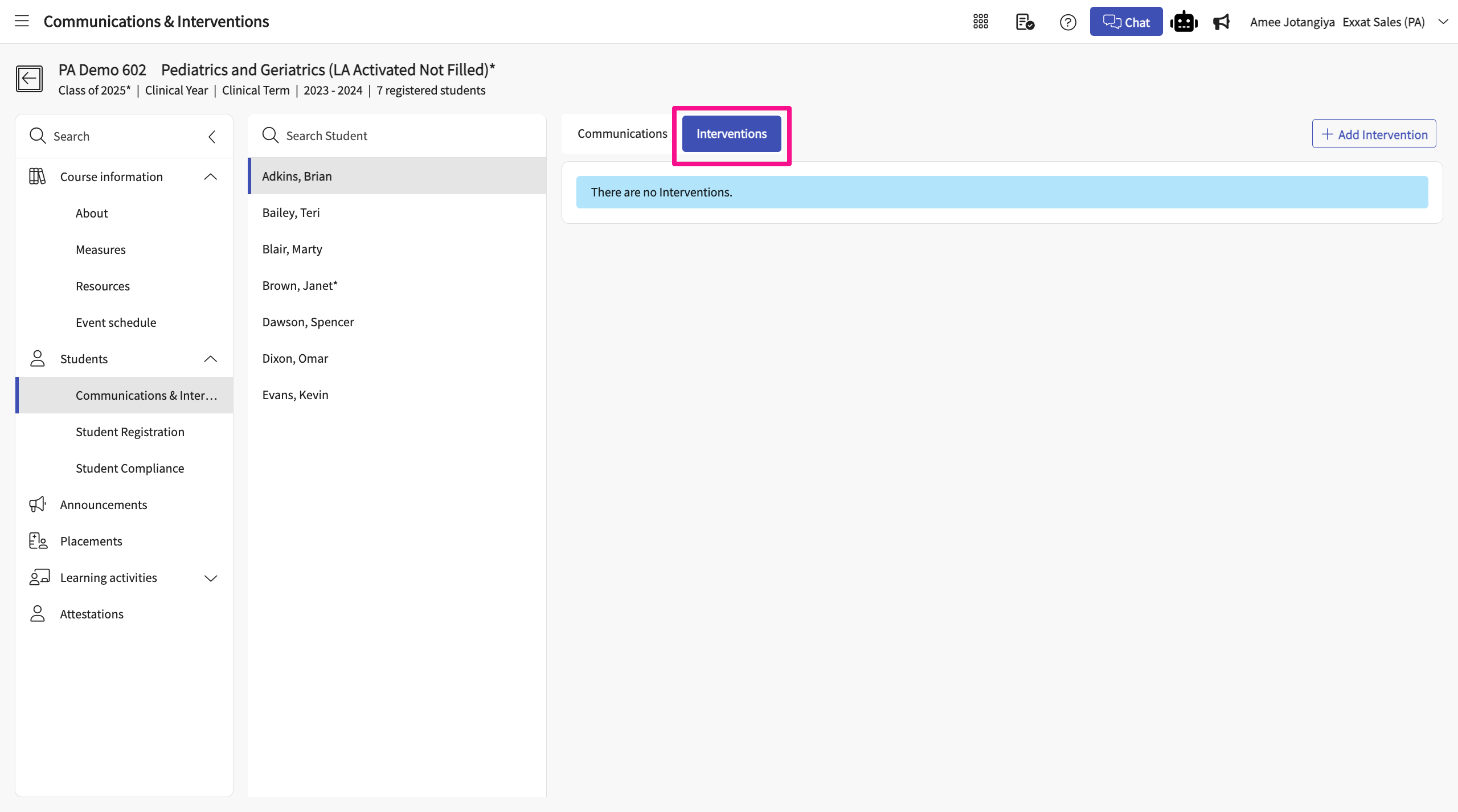Open Student Compliance in sidebar
Screen dimensions: 1458x812
click(x=130, y=468)
